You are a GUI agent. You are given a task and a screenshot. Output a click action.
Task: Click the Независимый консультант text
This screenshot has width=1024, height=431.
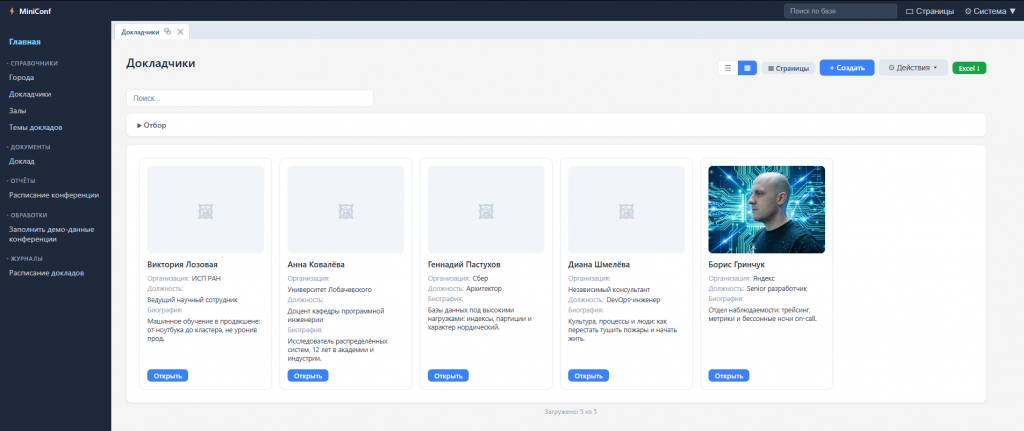click(609, 289)
